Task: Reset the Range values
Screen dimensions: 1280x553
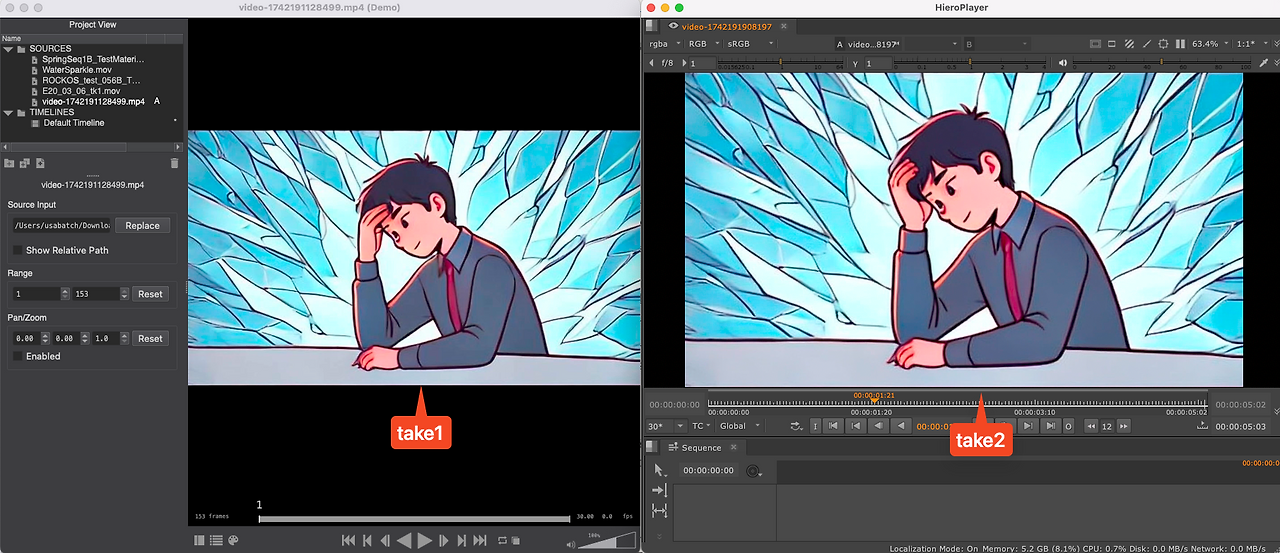Action: (150, 294)
